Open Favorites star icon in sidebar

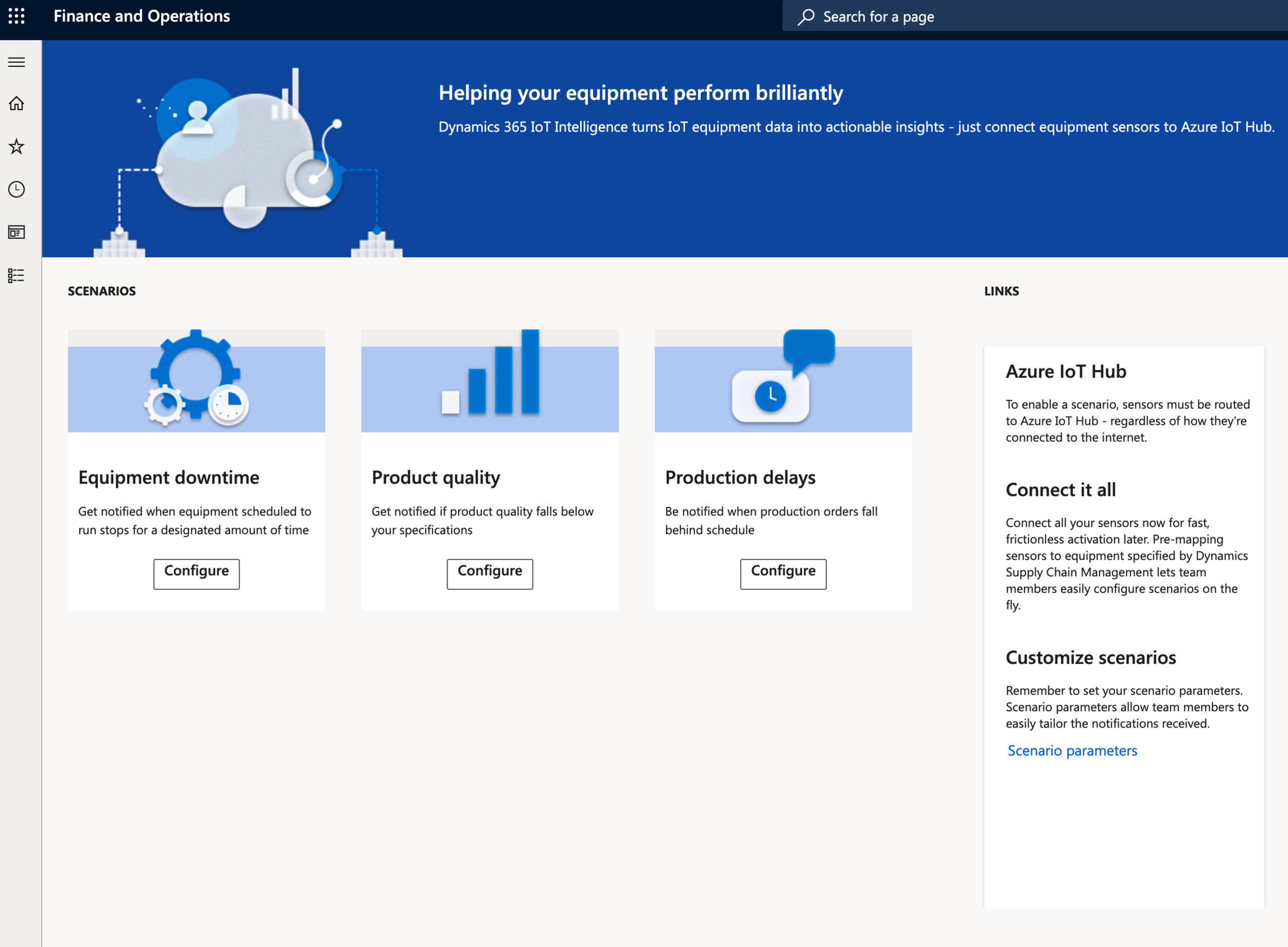(16, 147)
